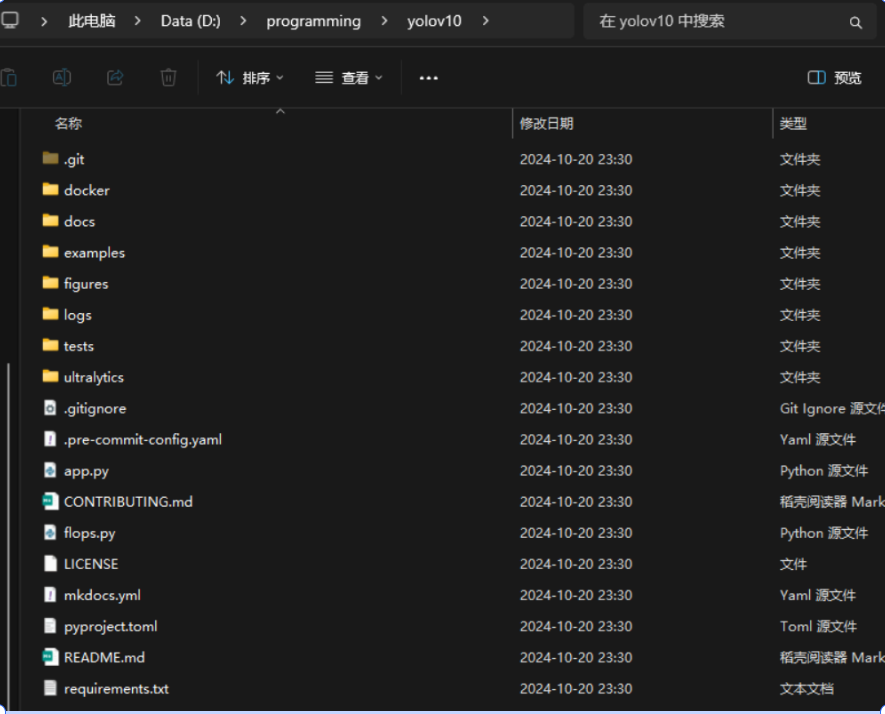Image resolution: width=885 pixels, height=714 pixels.
Task: Select the file named LICENSE
Action: pyautogui.click(x=91, y=564)
